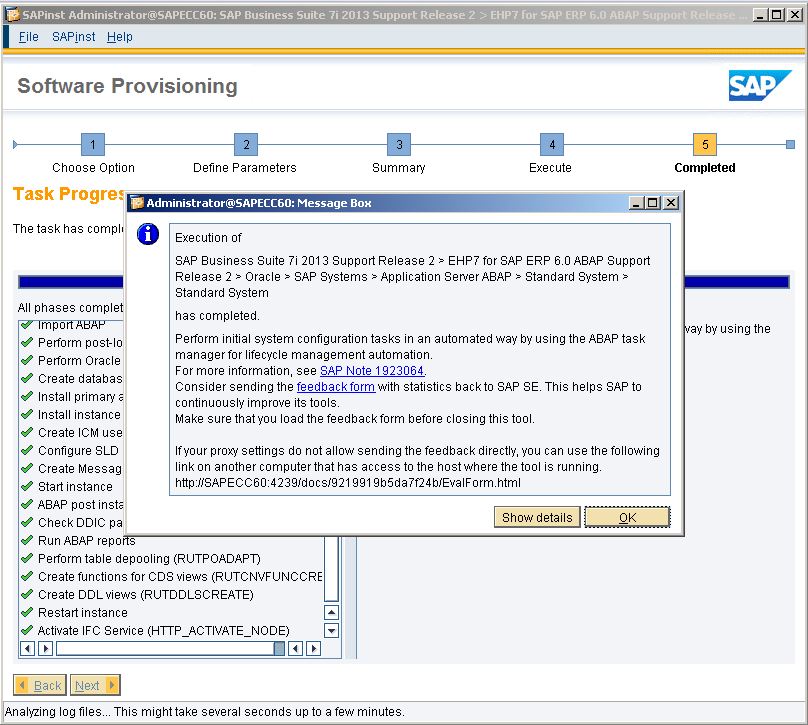Click the checkmark beside Run ABAP reports

[27, 540]
